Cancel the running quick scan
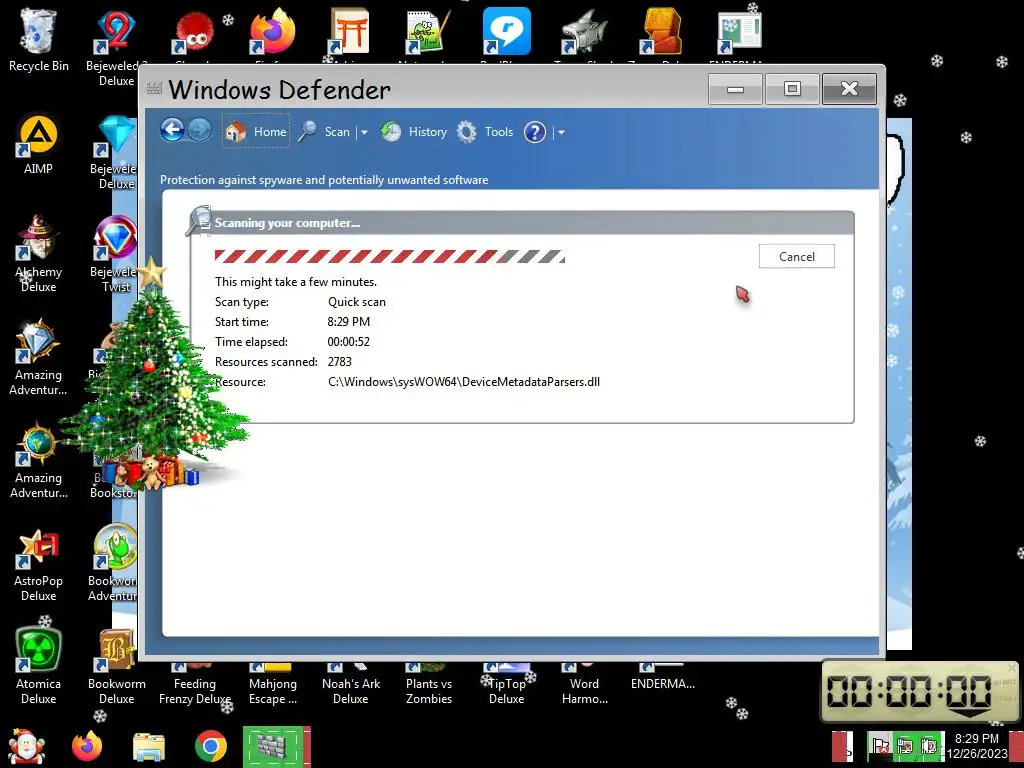This screenshot has width=1024, height=768. click(x=797, y=256)
